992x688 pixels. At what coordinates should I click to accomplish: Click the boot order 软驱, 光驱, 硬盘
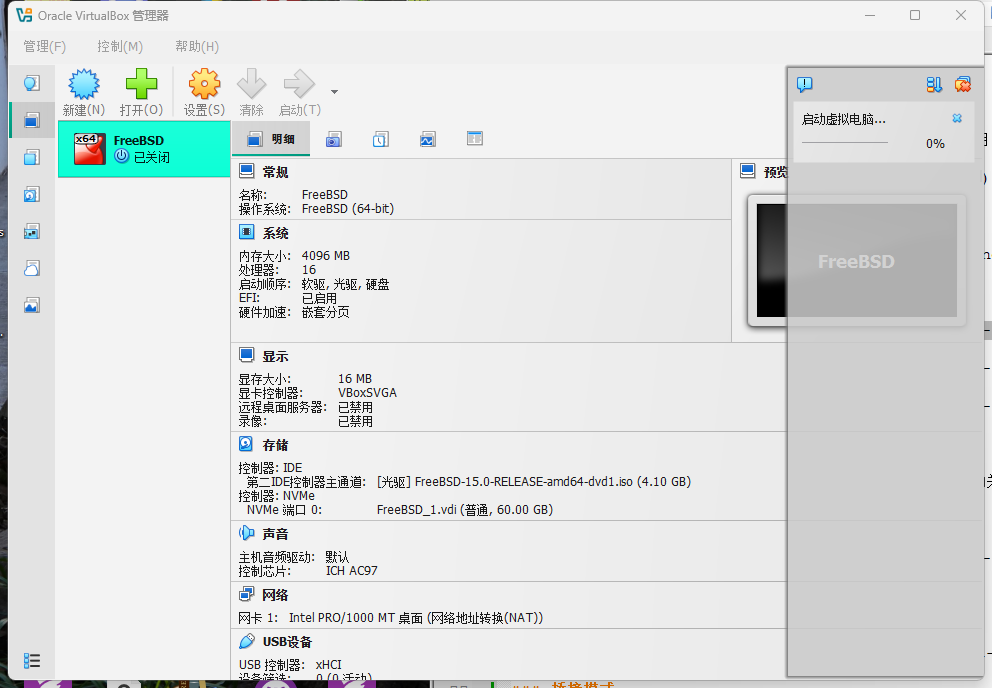[x=345, y=284]
